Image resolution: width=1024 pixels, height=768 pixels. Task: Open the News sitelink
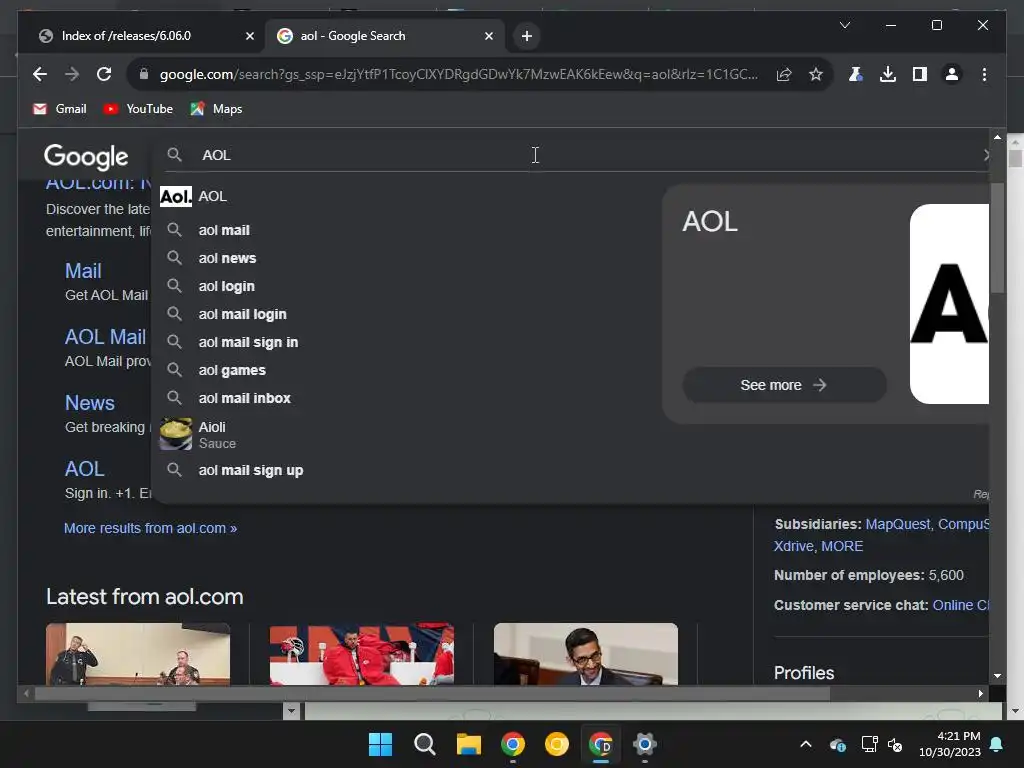click(x=89, y=403)
